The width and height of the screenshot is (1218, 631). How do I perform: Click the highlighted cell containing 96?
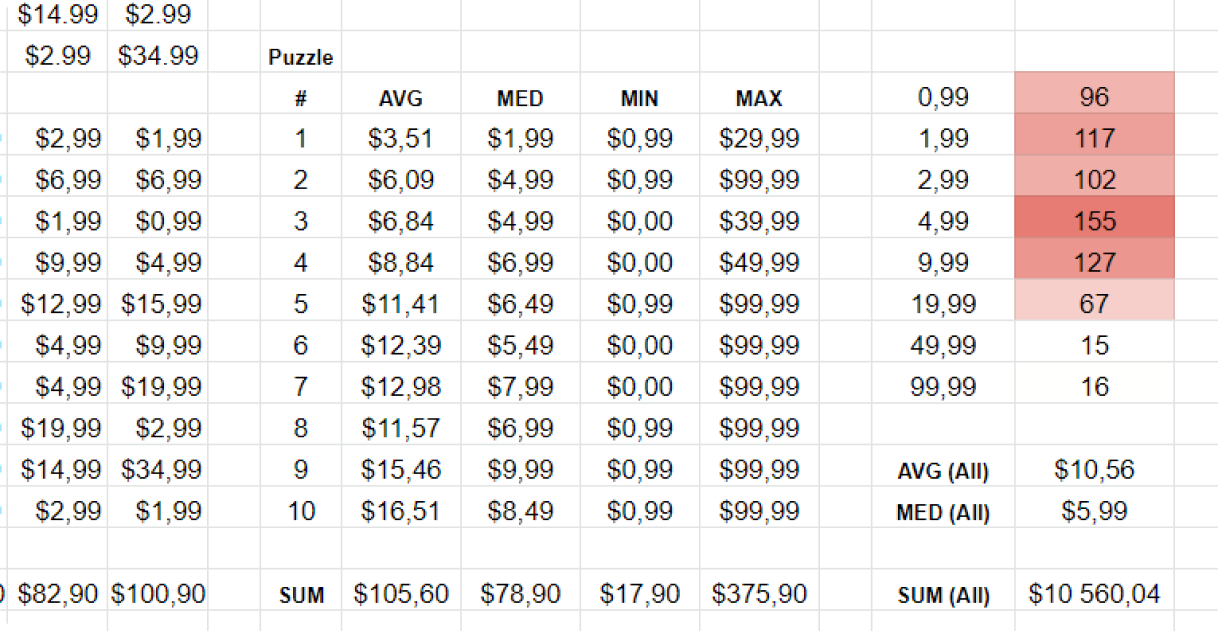click(x=1094, y=97)
